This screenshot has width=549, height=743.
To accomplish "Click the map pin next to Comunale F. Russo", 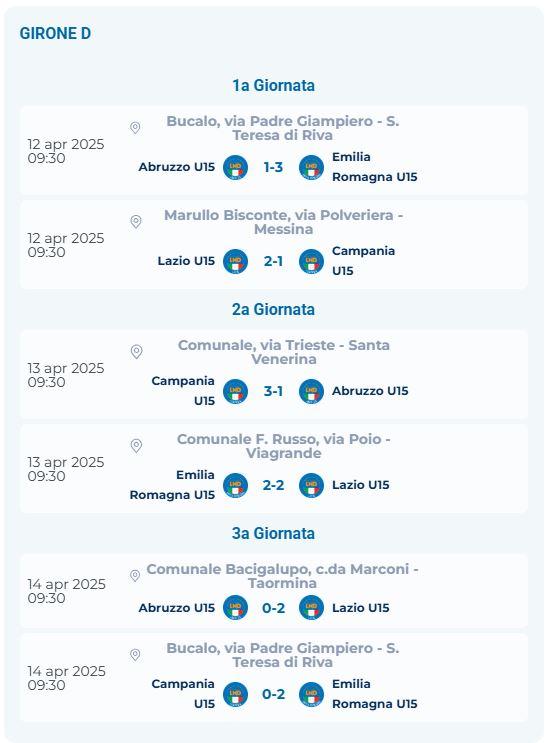I will (136, 446).
